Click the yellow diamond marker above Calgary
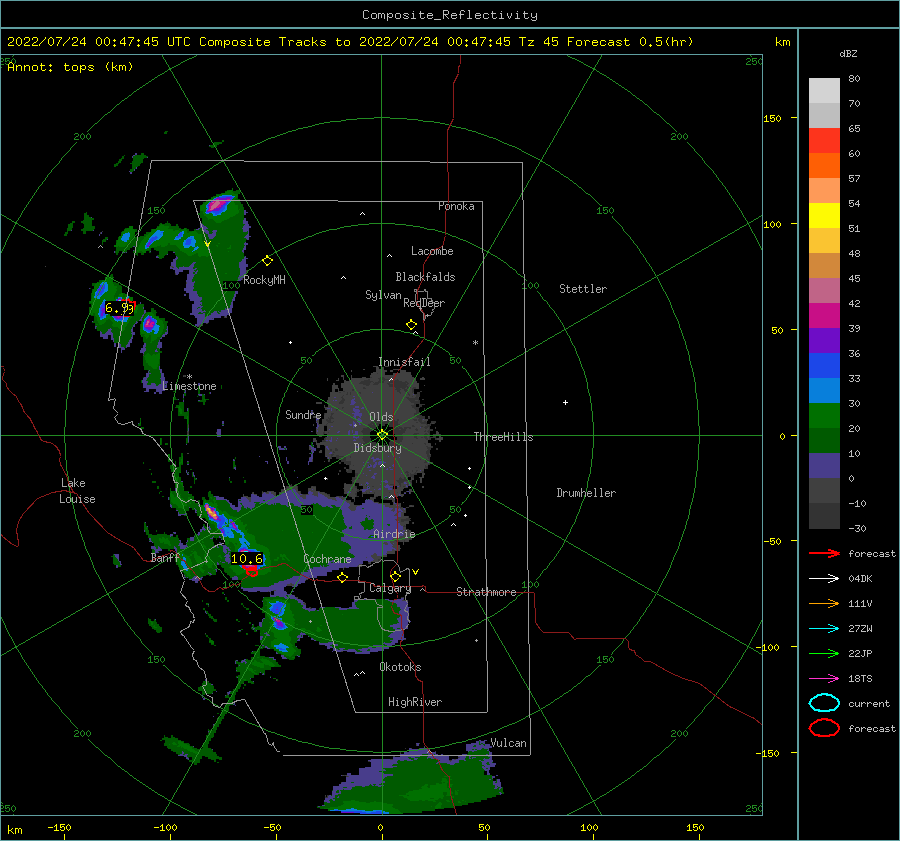Screen dimensions: 900x841 coord(395,576)
